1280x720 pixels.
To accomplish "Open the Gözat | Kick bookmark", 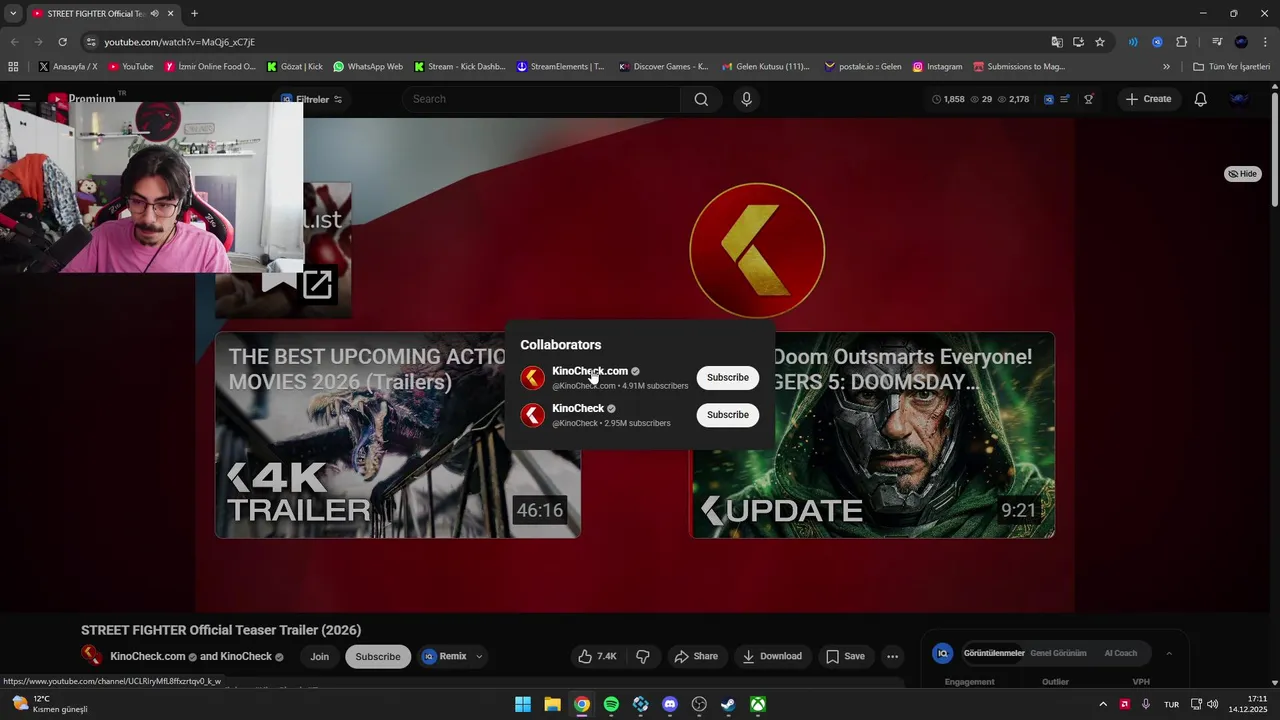I will (295, 67).
